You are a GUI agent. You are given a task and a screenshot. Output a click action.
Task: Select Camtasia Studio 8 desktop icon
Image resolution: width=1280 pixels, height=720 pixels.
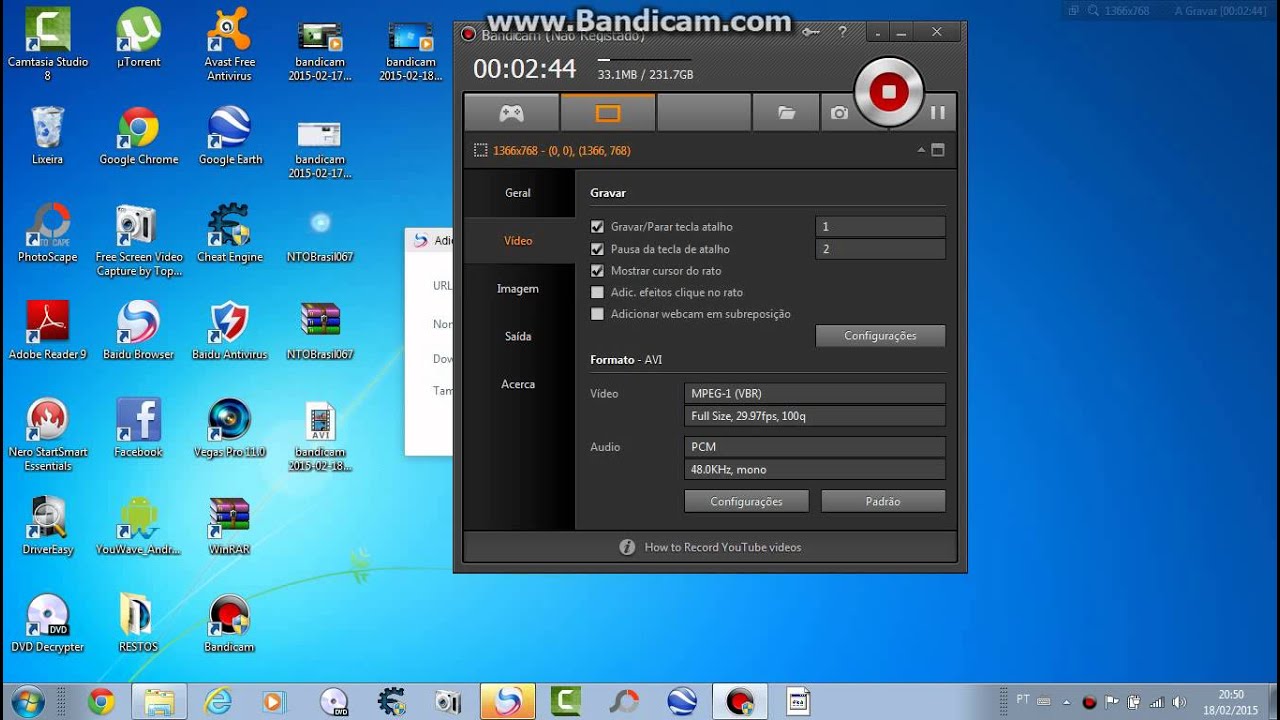point(47,45)
